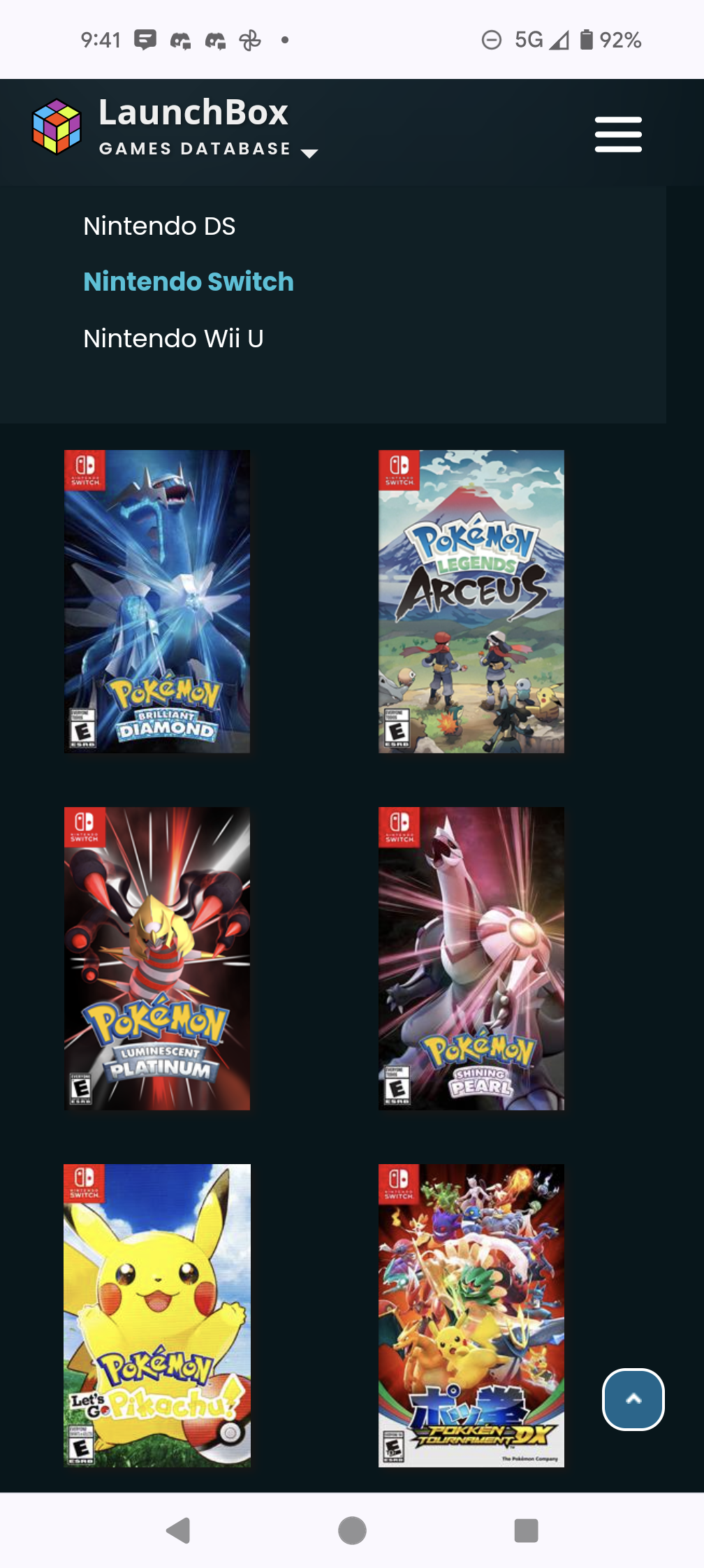Tap the Android home button
Image resolution: width=704 pixels, height=1568 pixels.
click(x=352, y=1530)
